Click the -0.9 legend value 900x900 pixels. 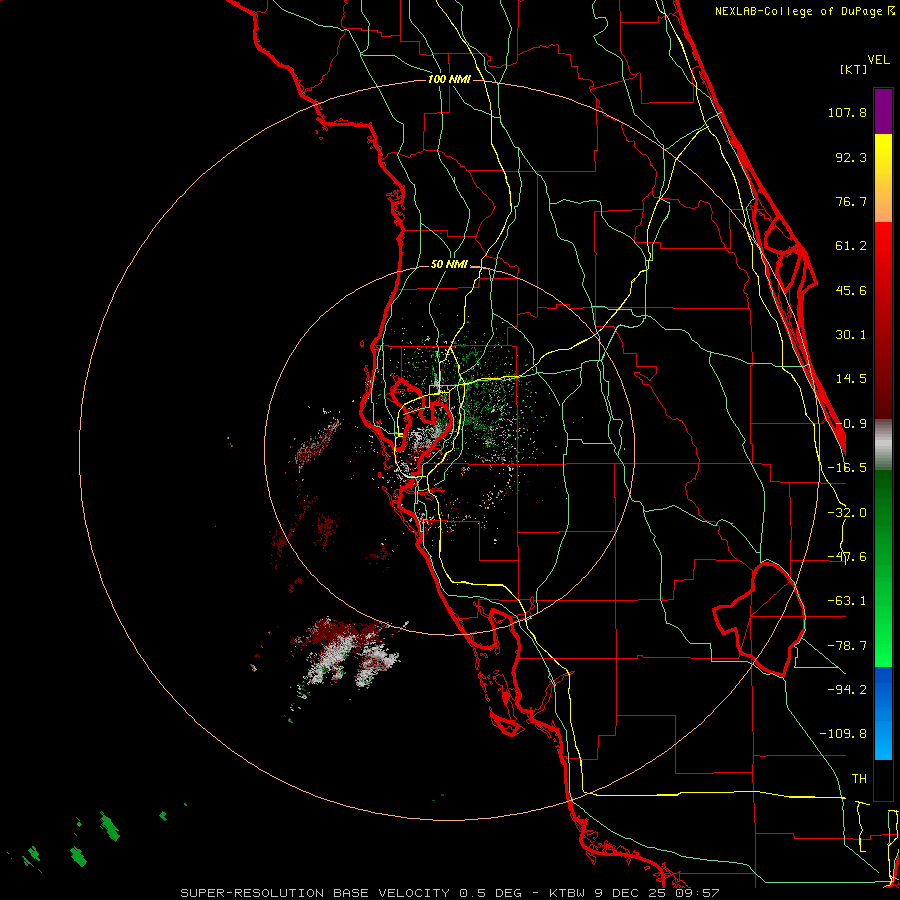point(851,424)
